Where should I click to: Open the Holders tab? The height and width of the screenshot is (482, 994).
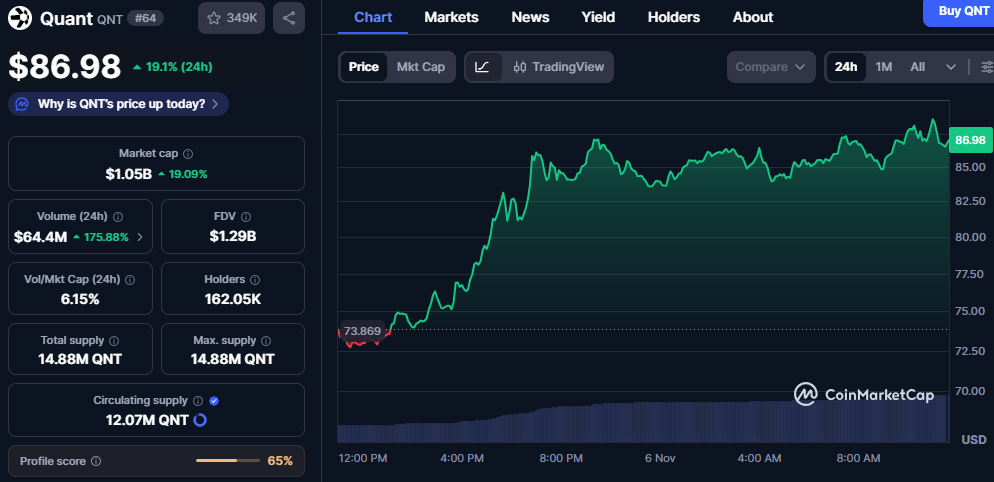(x=673, y=17)
